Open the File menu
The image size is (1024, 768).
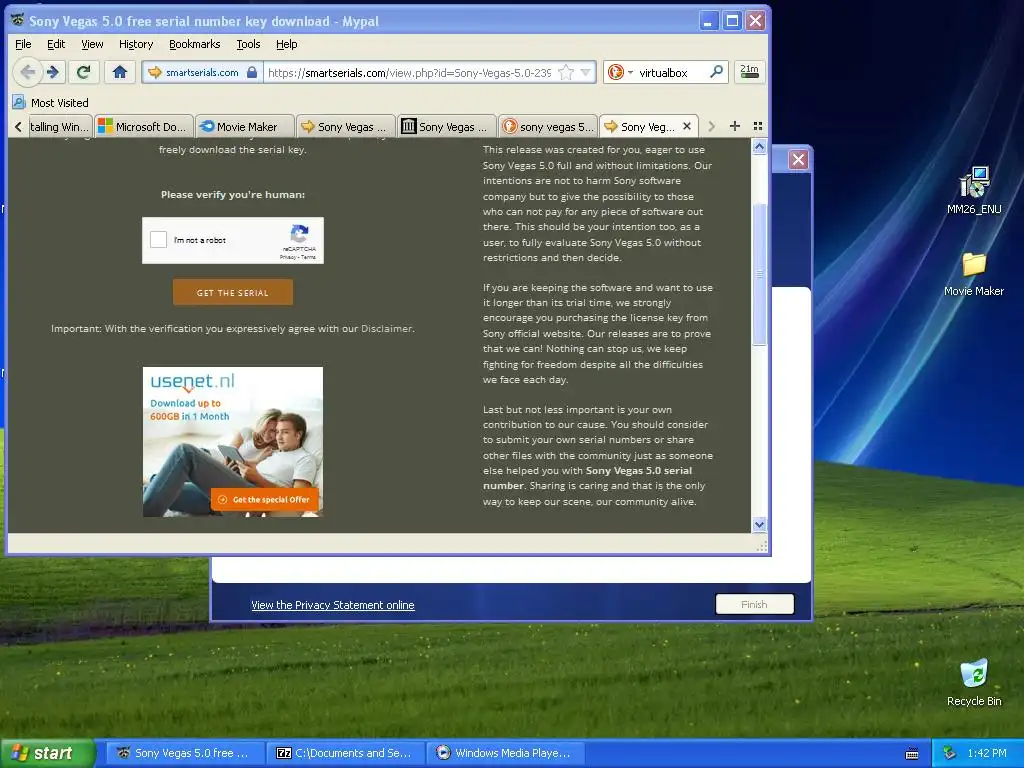[x=24, y=44]
